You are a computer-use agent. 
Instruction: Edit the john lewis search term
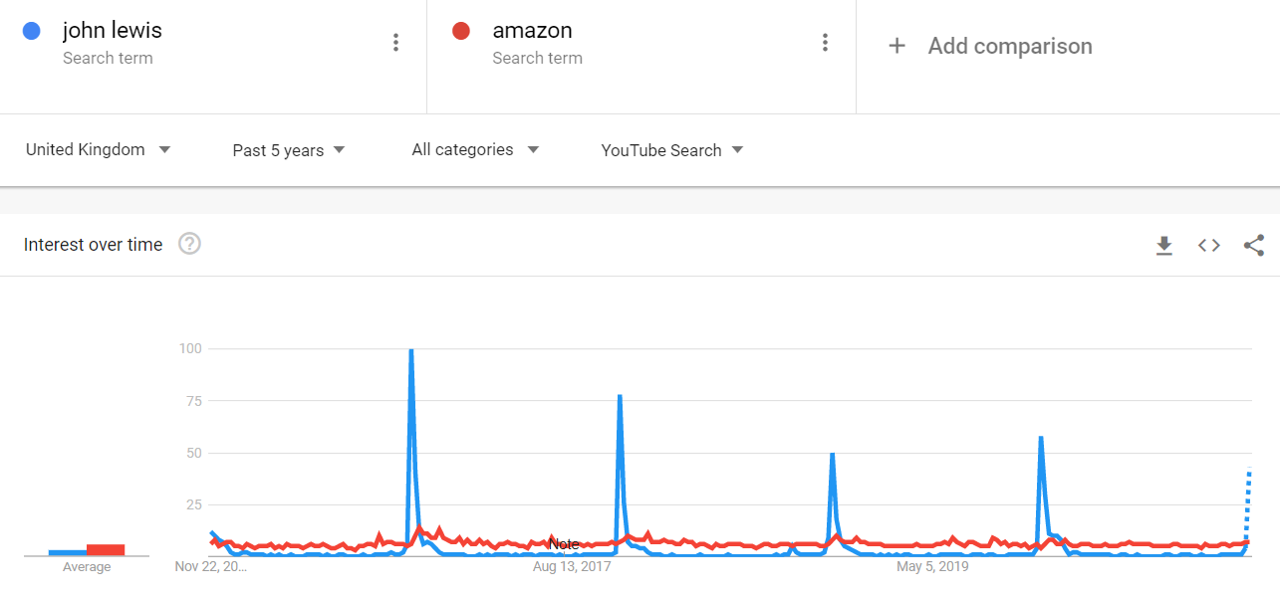(x=112, y=31)
